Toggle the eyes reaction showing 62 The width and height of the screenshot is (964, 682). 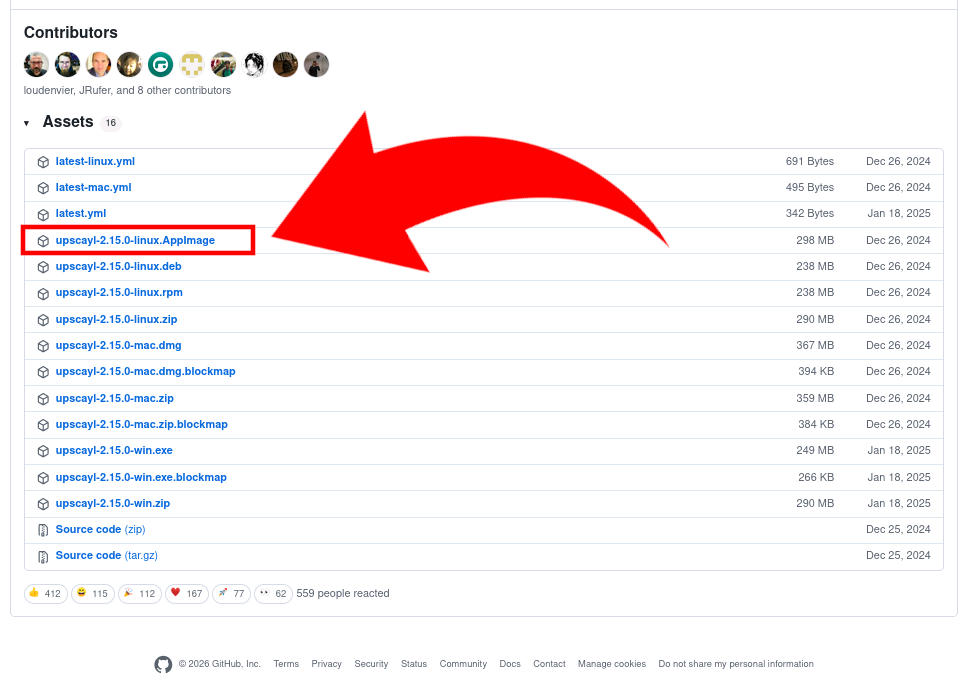coord(273,593)
